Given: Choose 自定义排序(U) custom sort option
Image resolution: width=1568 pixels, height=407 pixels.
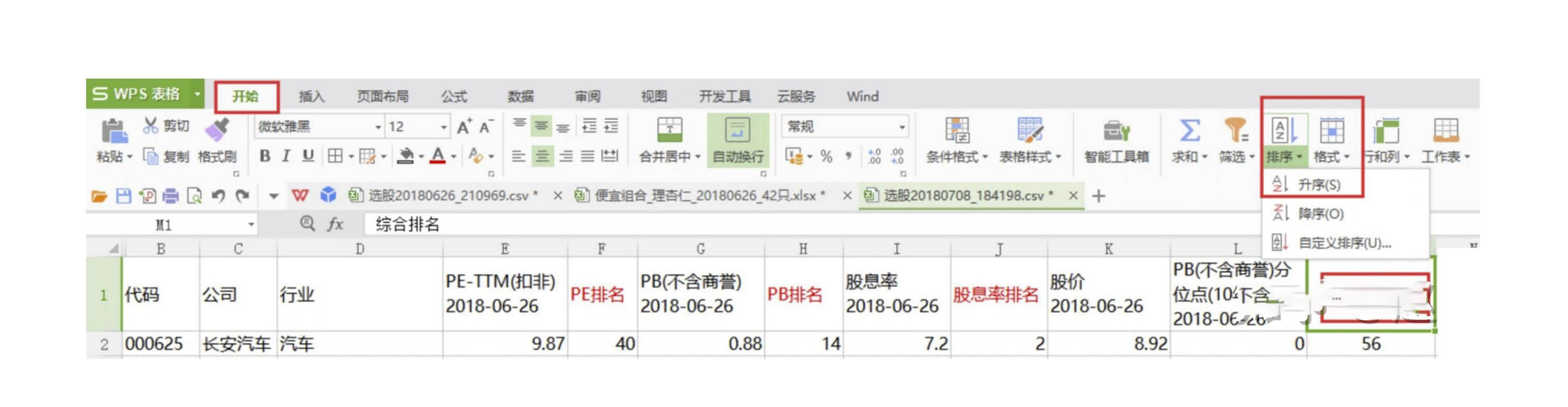Looking at the screenshot, I should click(1344, 243).
